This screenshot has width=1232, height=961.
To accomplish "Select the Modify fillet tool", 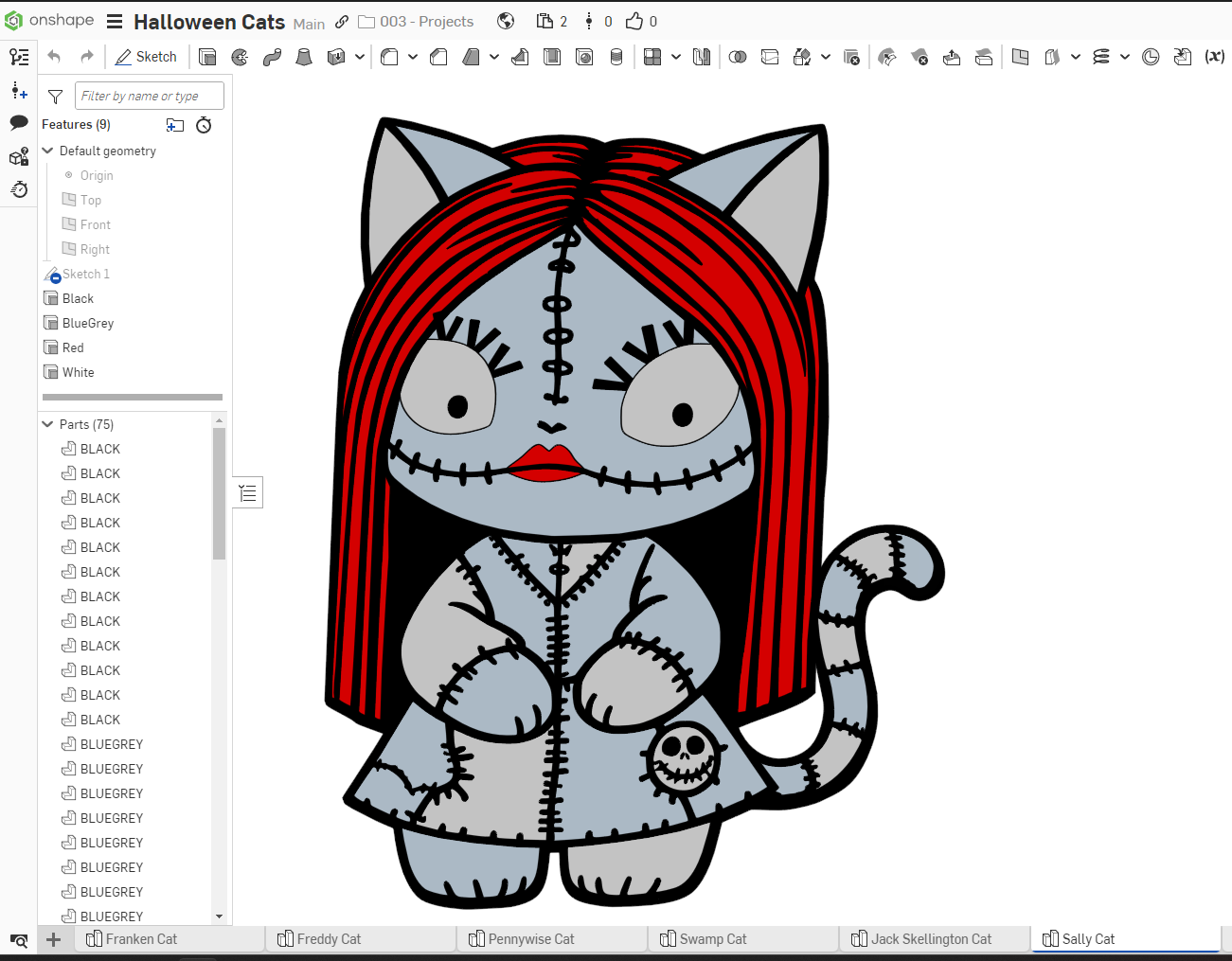I will (x=887, y=57).
